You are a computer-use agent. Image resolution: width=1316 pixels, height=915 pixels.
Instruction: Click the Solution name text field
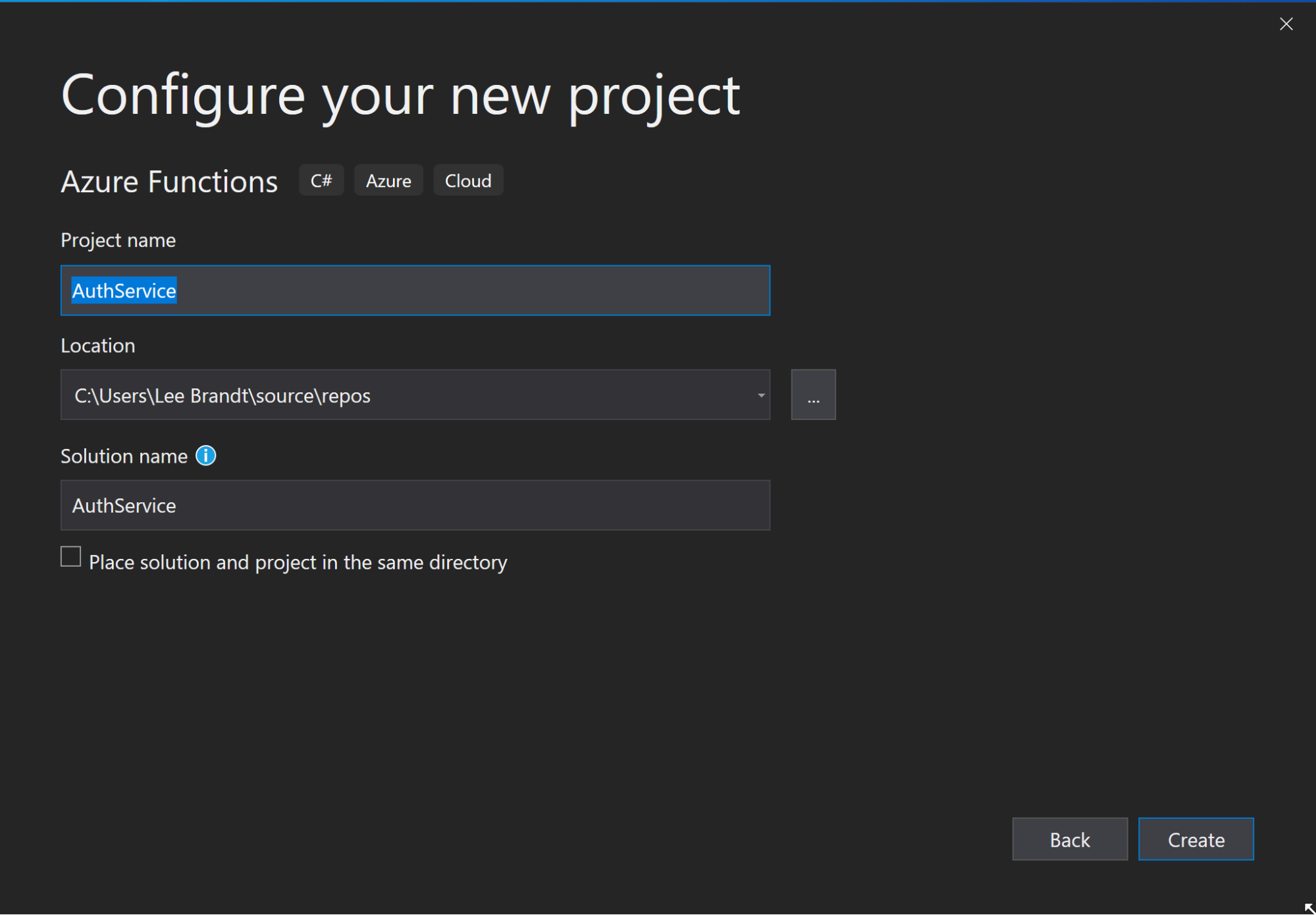[x=415, y=506]
